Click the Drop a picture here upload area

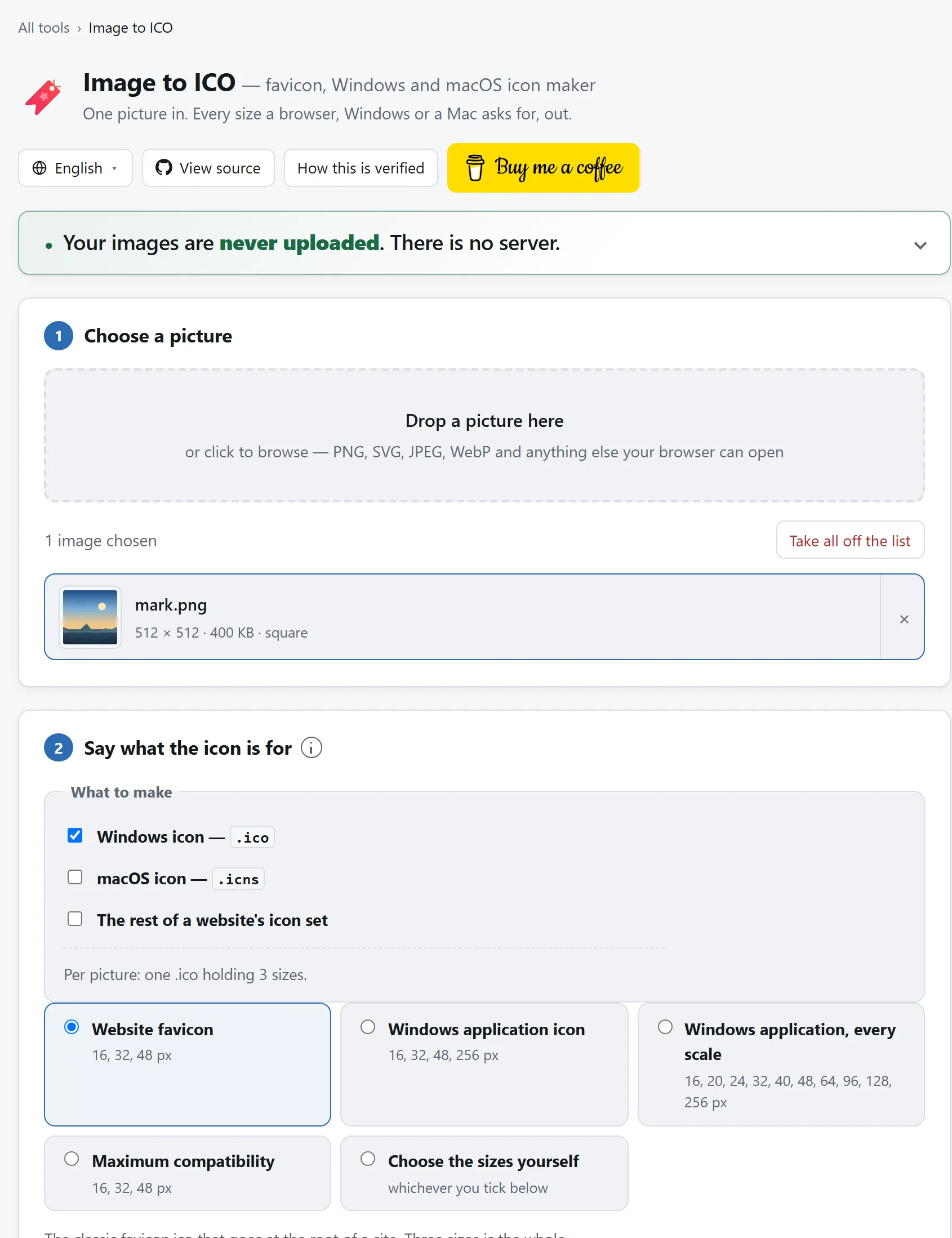(484, 435)
